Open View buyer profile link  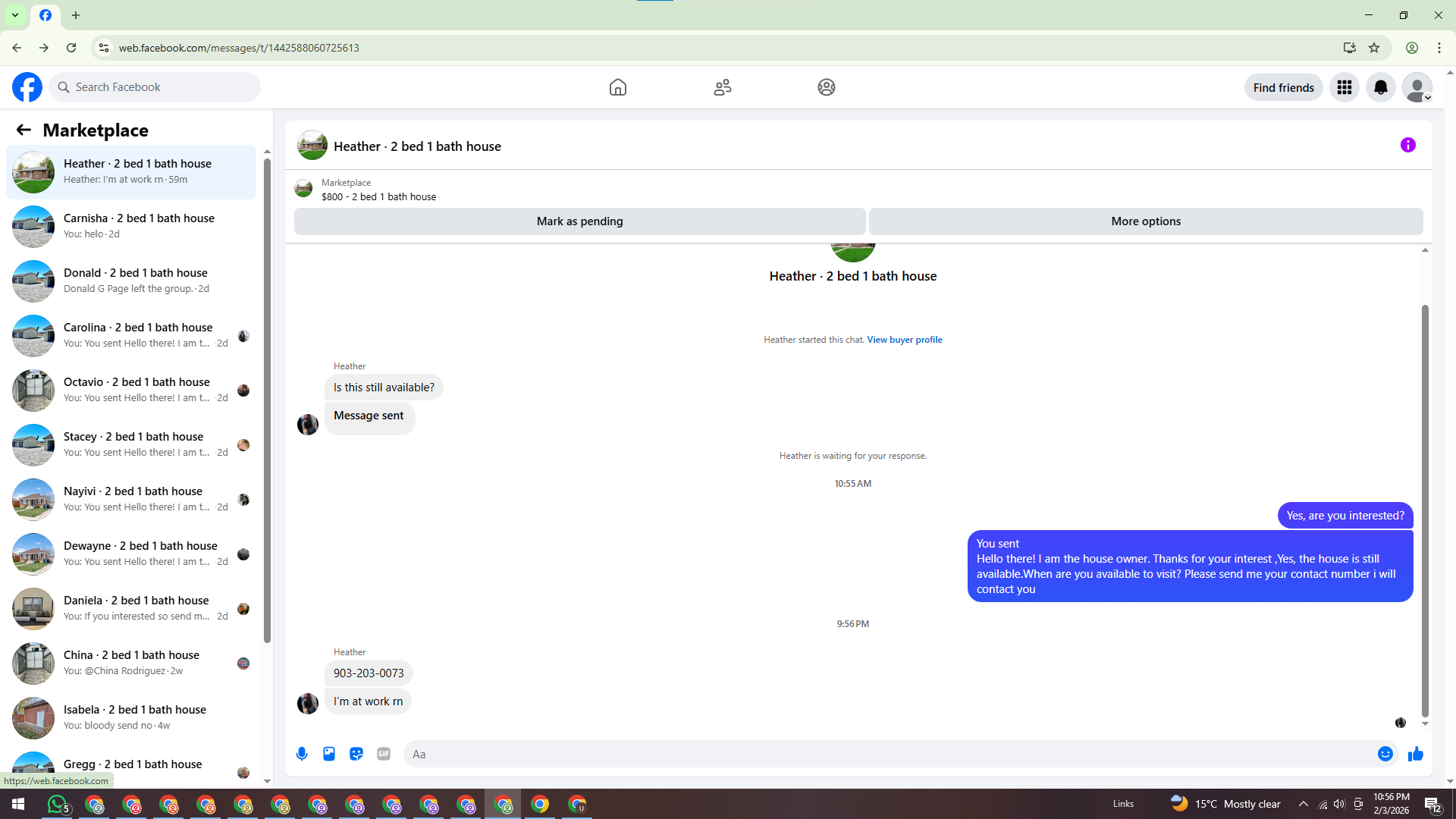[x=904, y=340]
